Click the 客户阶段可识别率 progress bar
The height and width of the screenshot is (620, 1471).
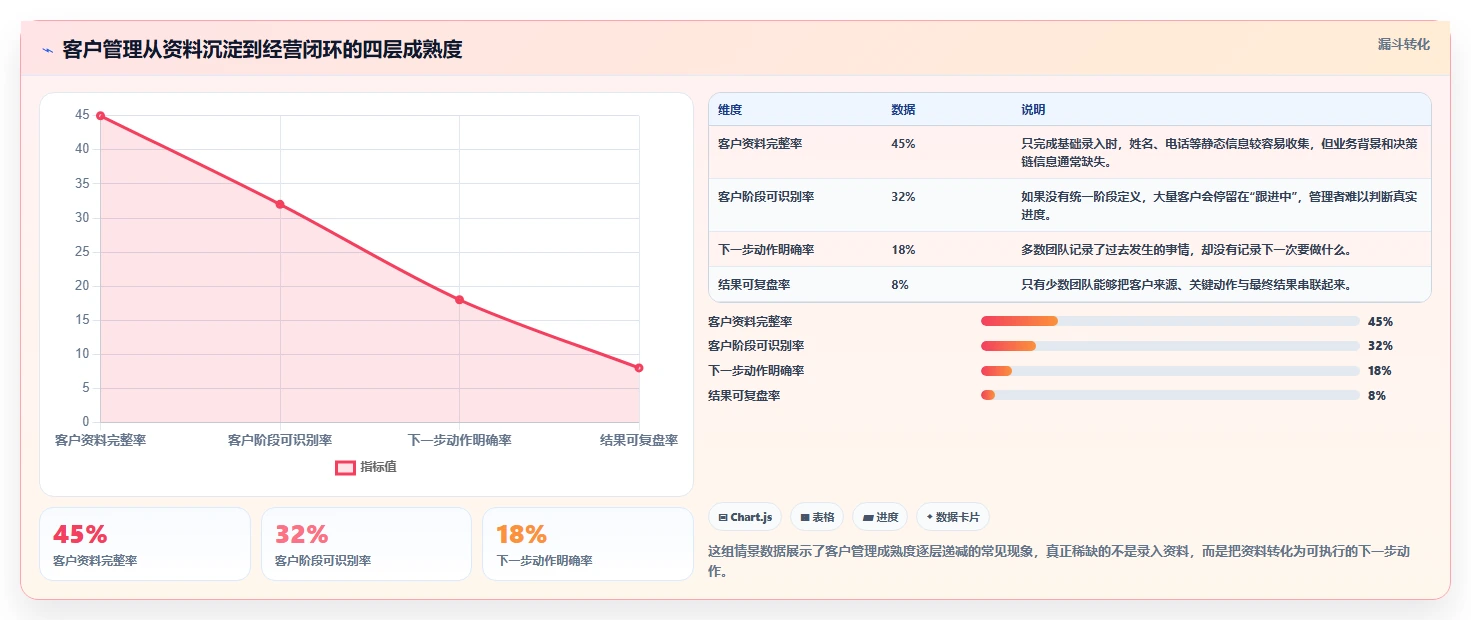(x=1170, y=346)
